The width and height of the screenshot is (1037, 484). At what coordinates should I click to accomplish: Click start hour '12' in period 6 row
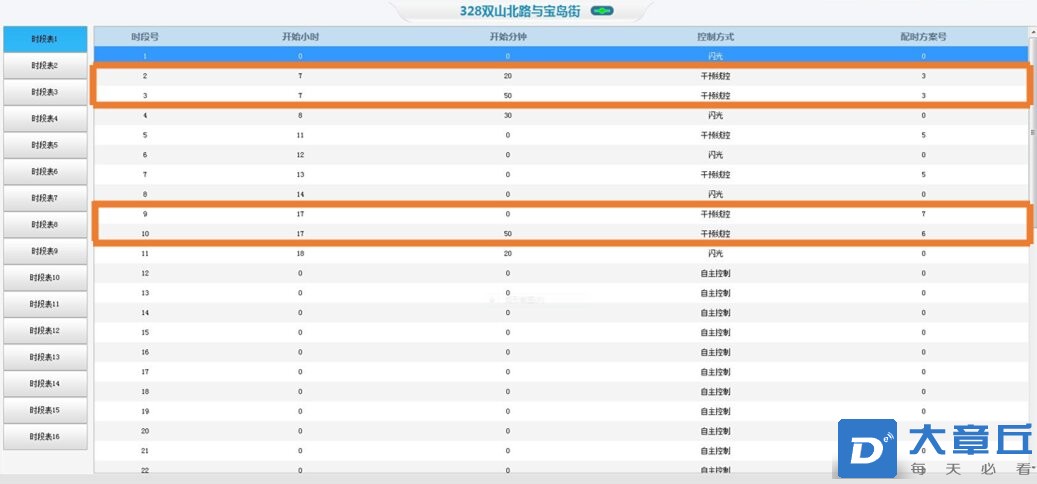point(300,155)
